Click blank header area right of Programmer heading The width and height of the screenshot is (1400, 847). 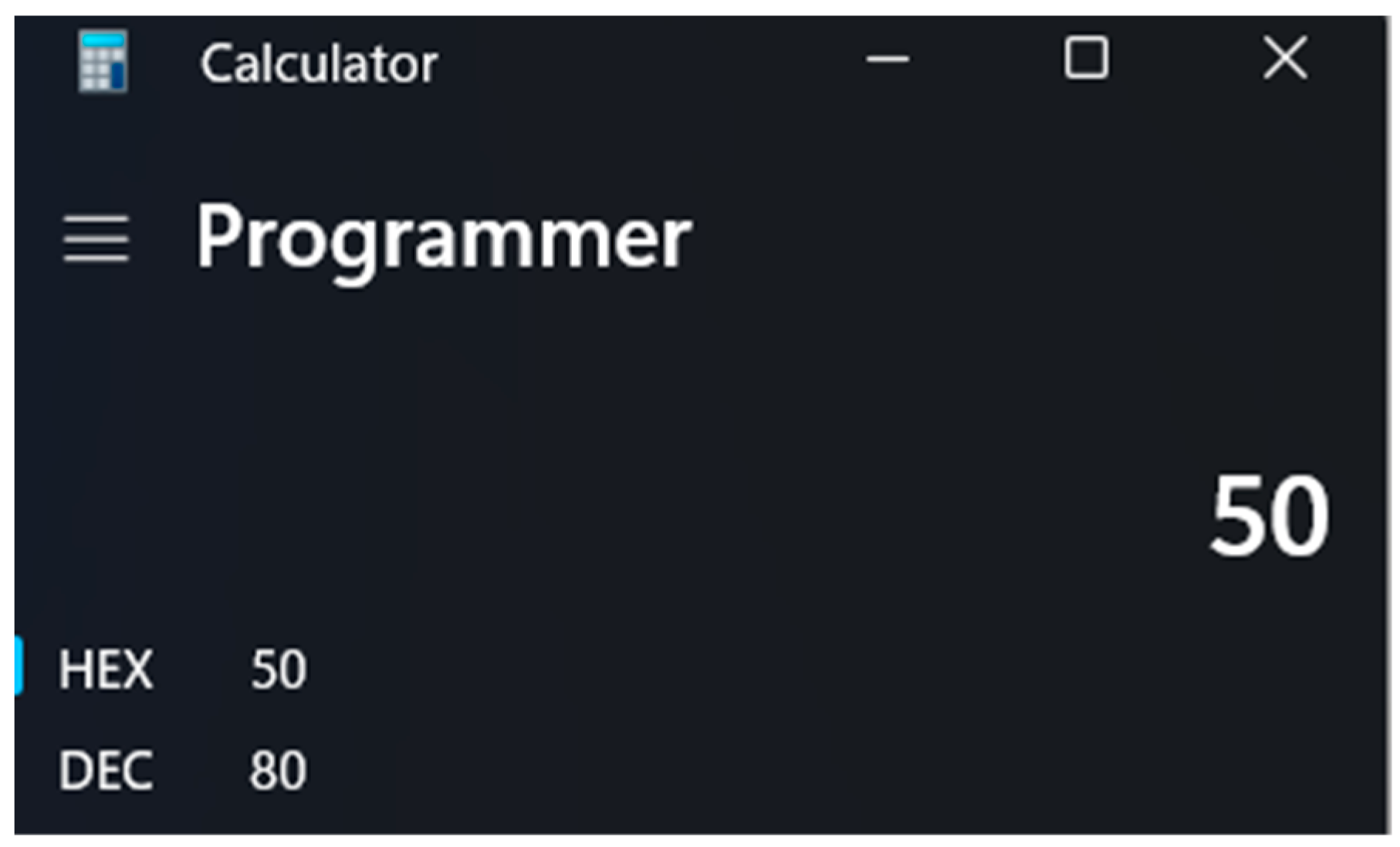[x=1003, y=238]
